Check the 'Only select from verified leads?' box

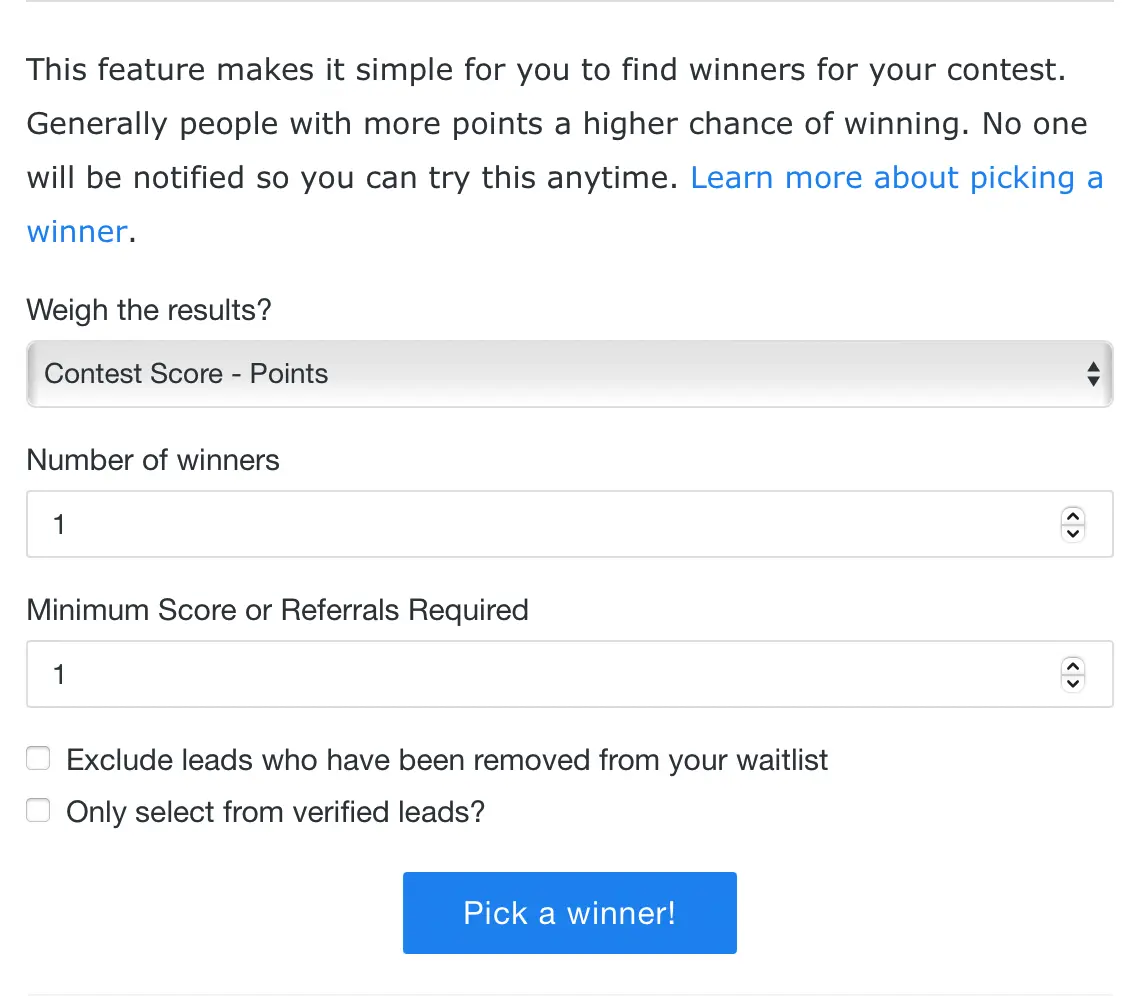click(38, 811)
